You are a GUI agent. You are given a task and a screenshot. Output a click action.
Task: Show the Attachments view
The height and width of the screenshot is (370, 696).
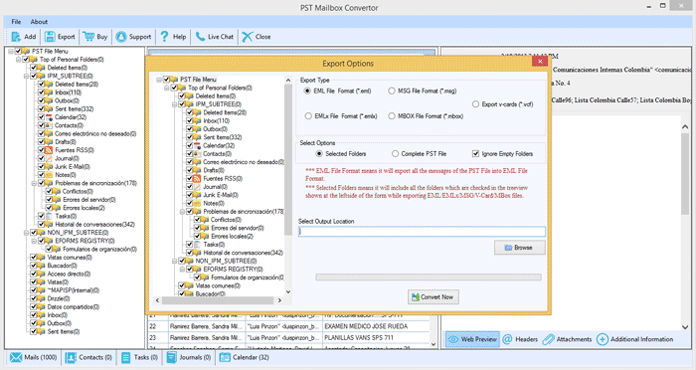coord(567,339)
